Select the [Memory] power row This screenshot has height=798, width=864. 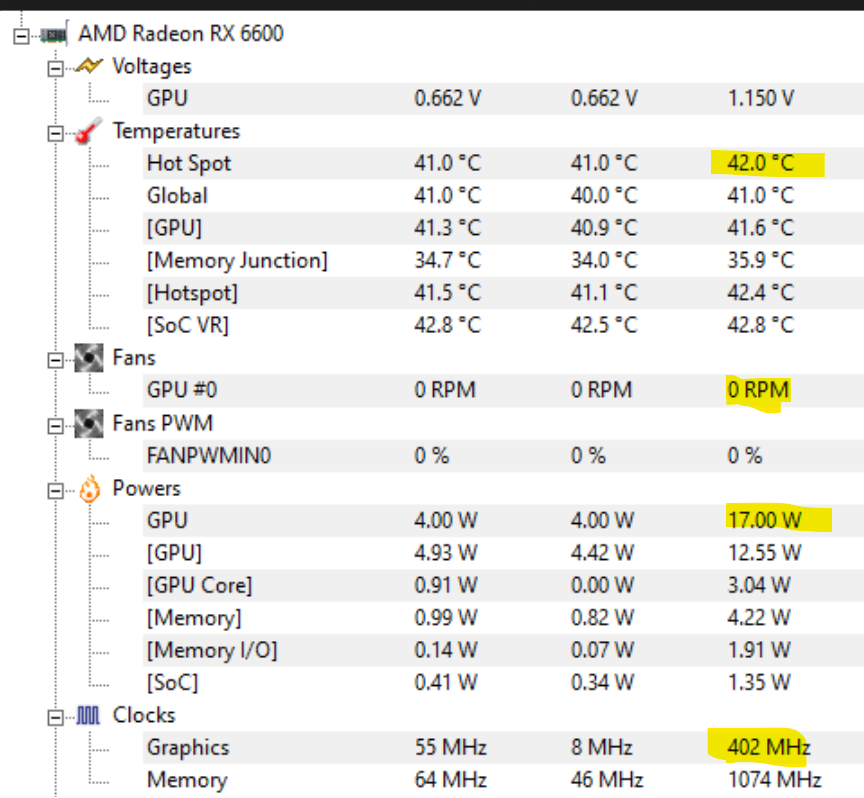coord(503,618)
